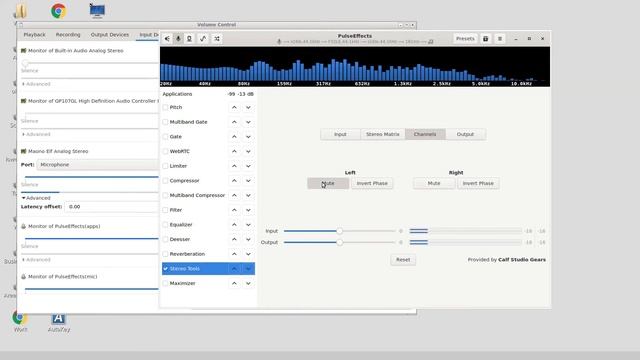The height and width of the screenshot is (360, 640).
Task: Open Output Devices tab in Volume Control
Action: pos(109,35)
